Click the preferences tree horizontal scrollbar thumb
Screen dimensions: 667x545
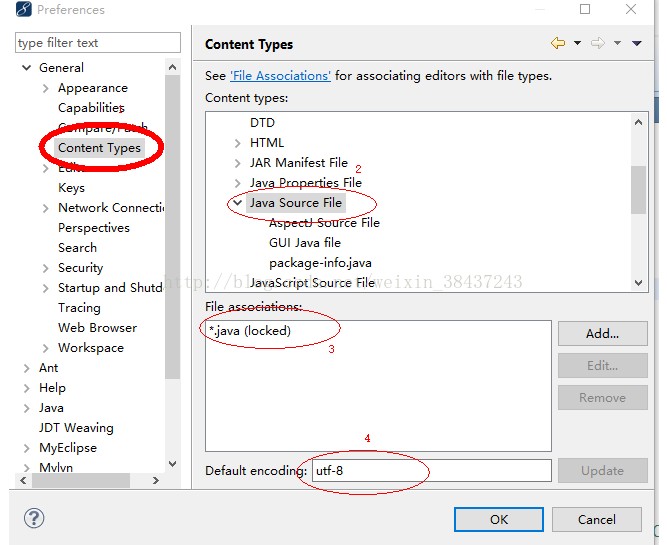click(x=80, y=480)
